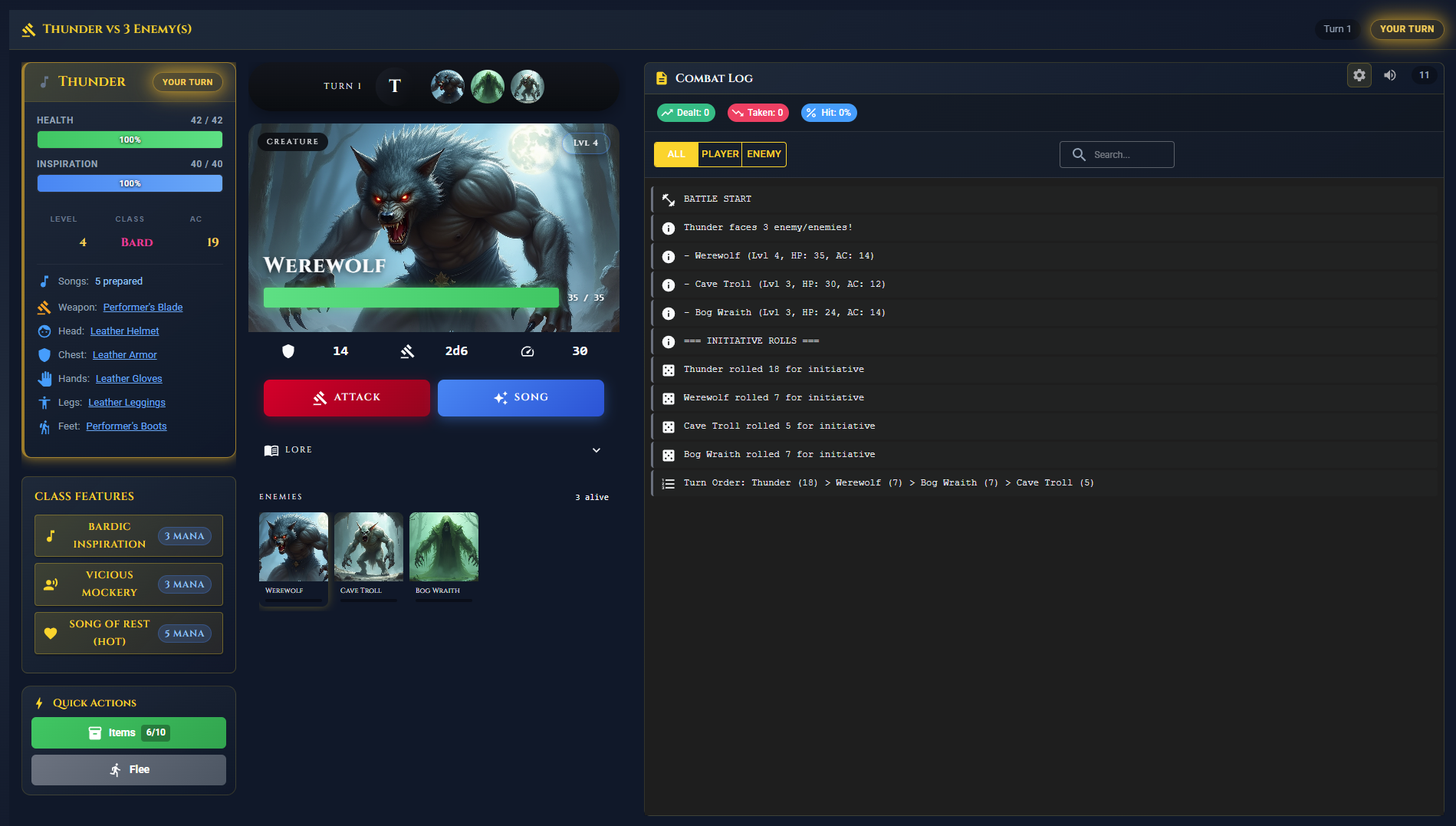Viewport: 1456px width, 826px height.
Task: Click the heart icon on Song of Rest
Action: tap(51, 633)
